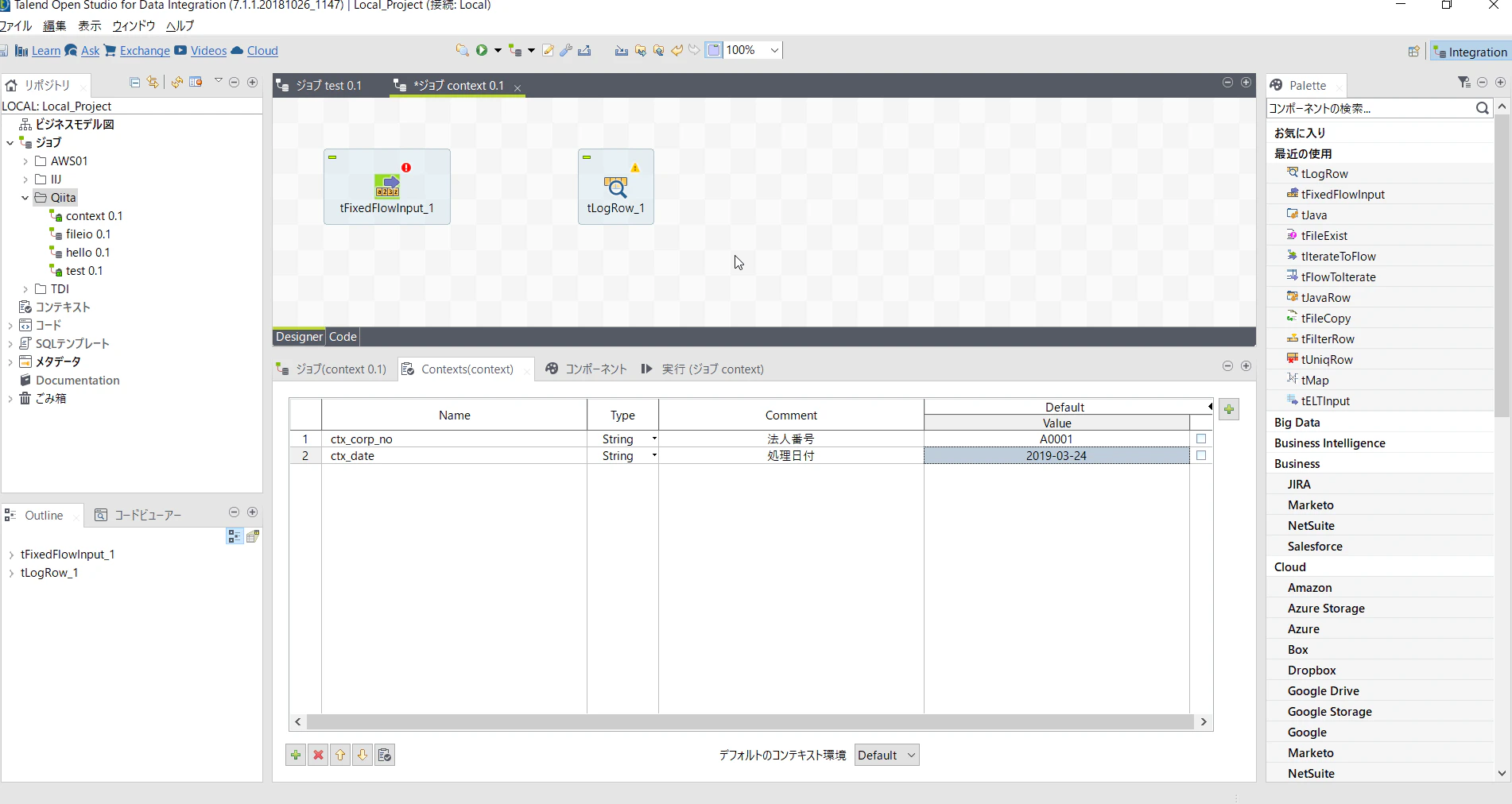The height and width of the screenshot is (804, 1512).
Task: Minimize the repository panel
Action: pos(235,82)
